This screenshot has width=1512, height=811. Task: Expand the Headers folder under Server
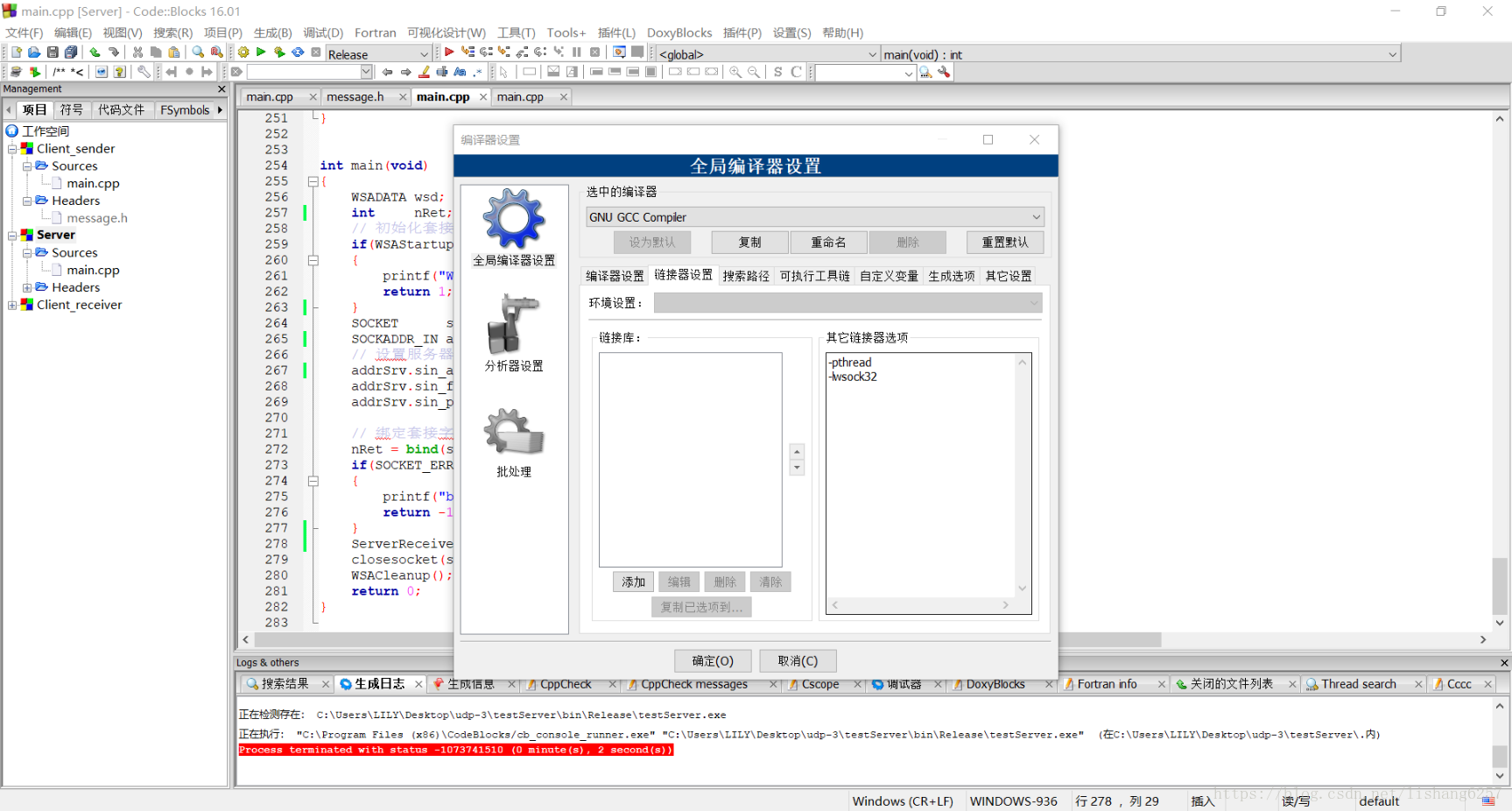(27, 287)
